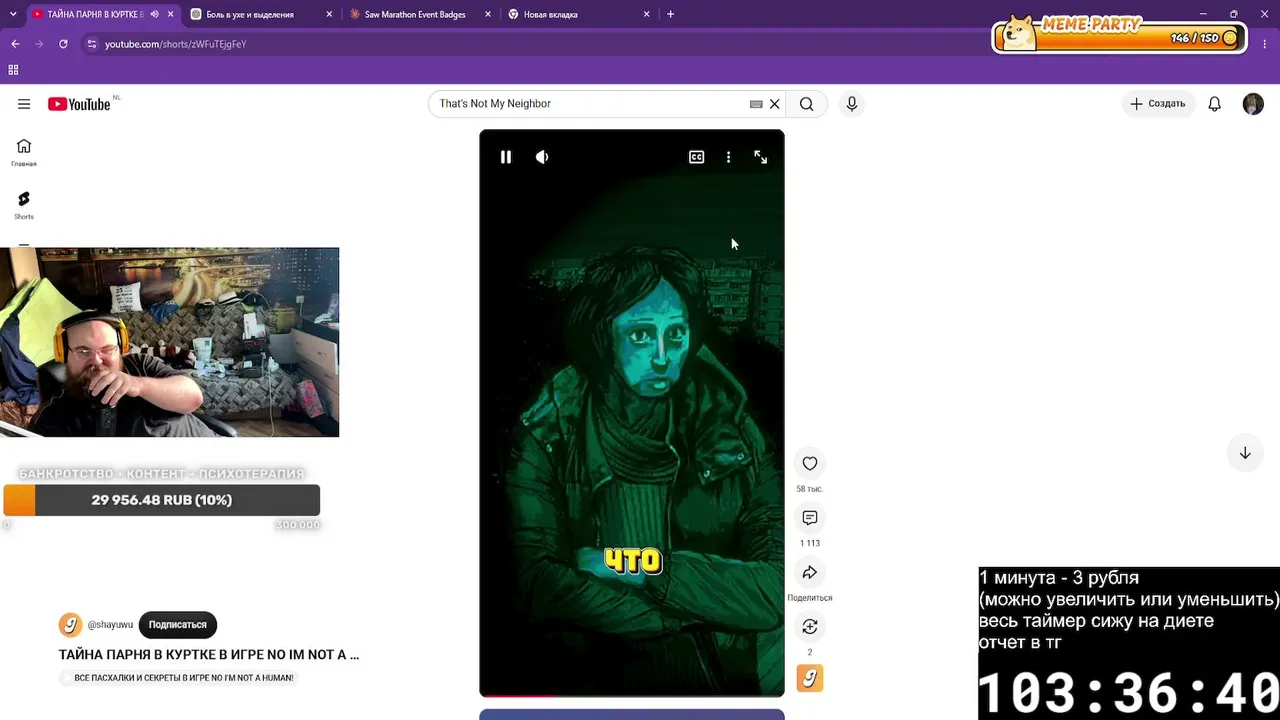The image size is (1280, 720).
Task: Go forward with Chrome's forward arrow
Action: pos(39,44)
